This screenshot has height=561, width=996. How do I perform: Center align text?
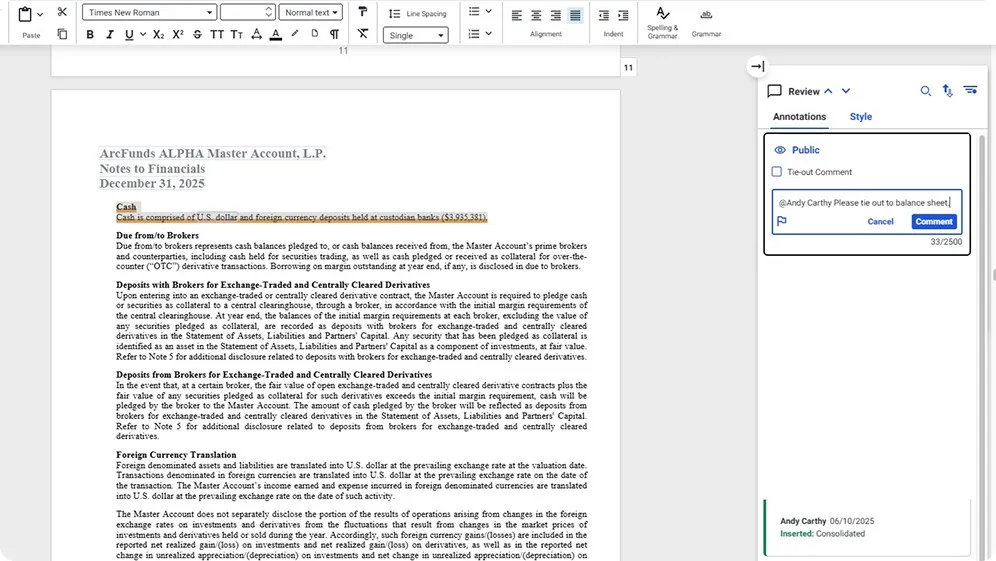click(x=537, y=15)
